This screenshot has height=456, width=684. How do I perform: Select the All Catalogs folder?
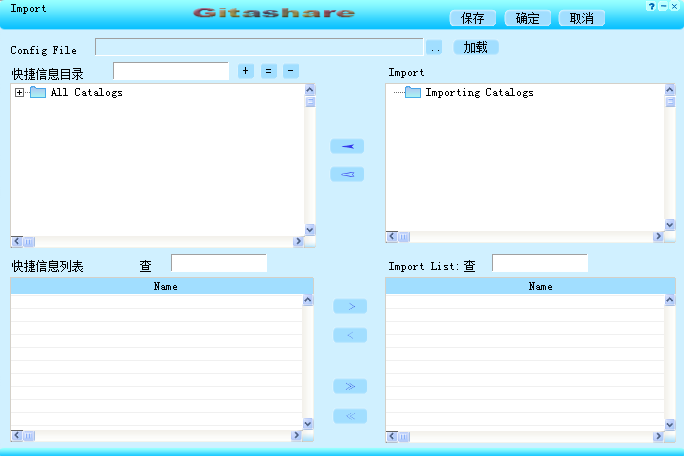(x=76, y=93)
